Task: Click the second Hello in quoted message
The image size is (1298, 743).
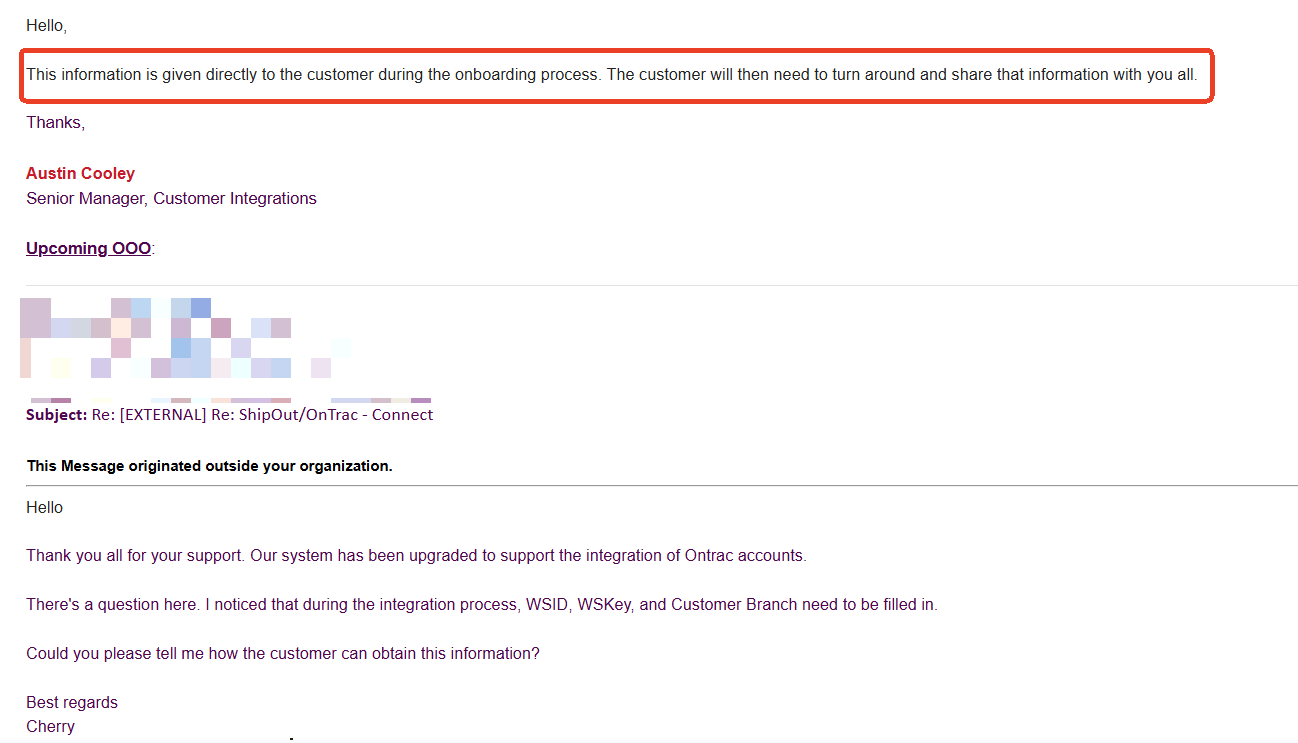Action: (x=44, y=508)
